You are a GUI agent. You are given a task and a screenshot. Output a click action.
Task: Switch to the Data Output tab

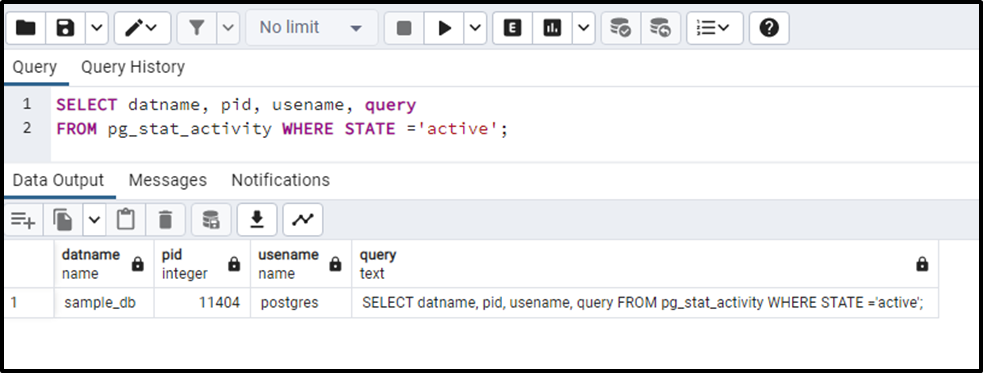click(x=58, y=181)
